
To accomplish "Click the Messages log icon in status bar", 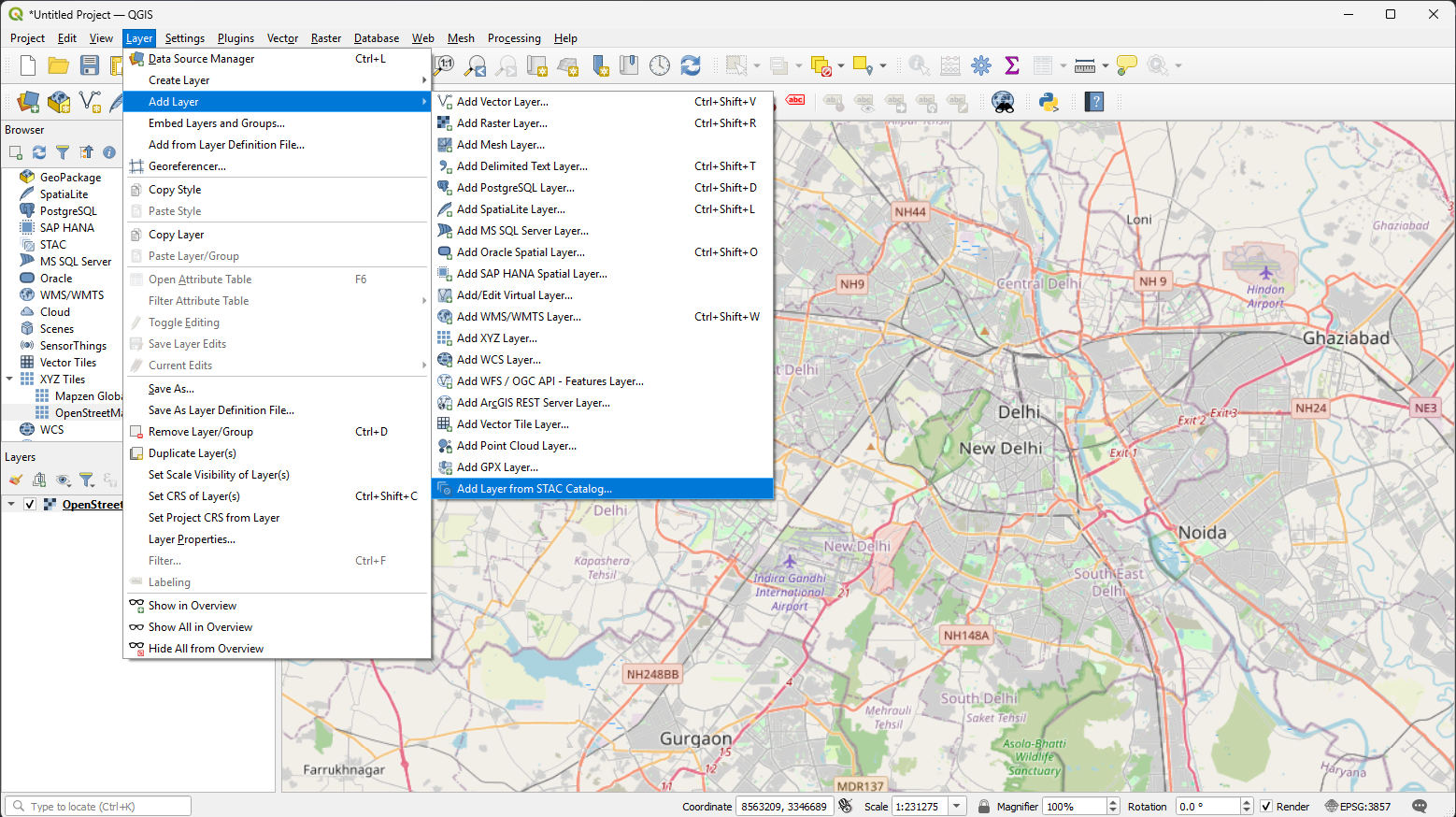I will [1420, 807].
